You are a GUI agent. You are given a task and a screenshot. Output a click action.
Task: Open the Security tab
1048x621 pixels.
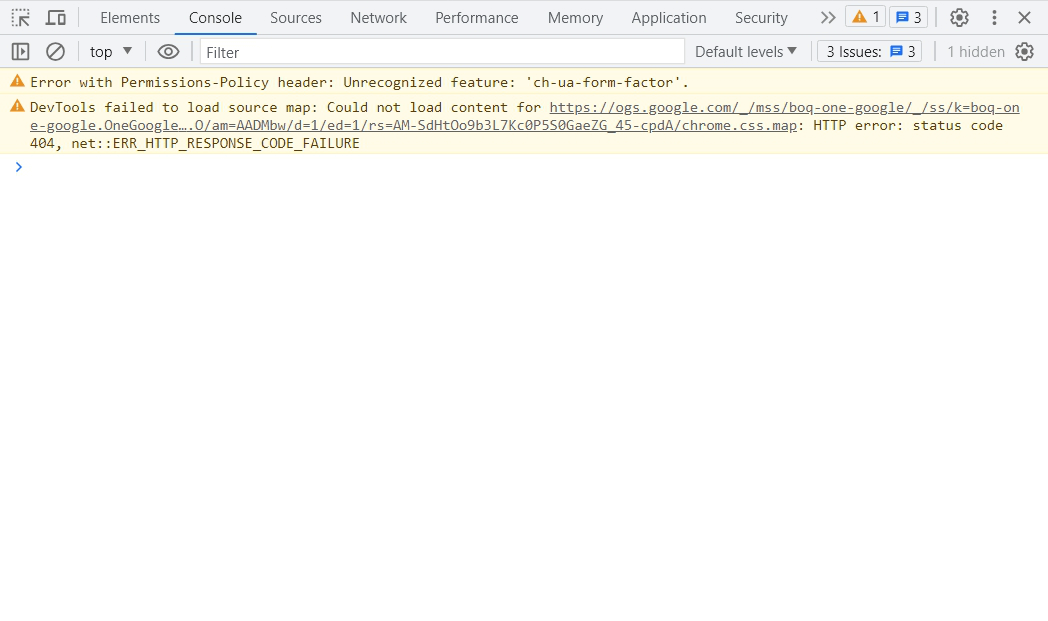coord(761,18)
